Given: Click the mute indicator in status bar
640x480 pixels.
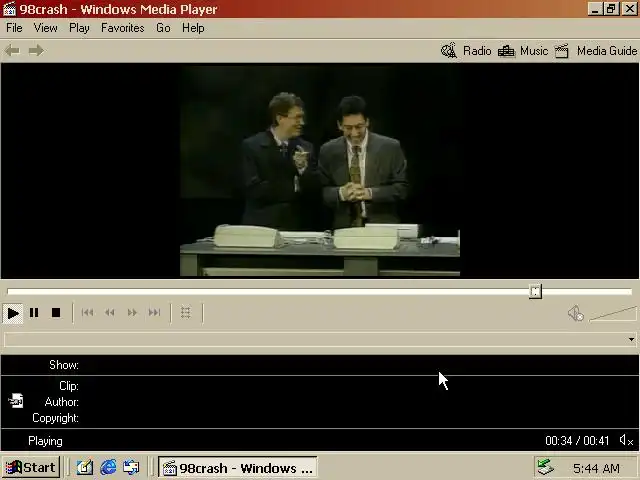Looking at the screenshot, I should 626,440.
